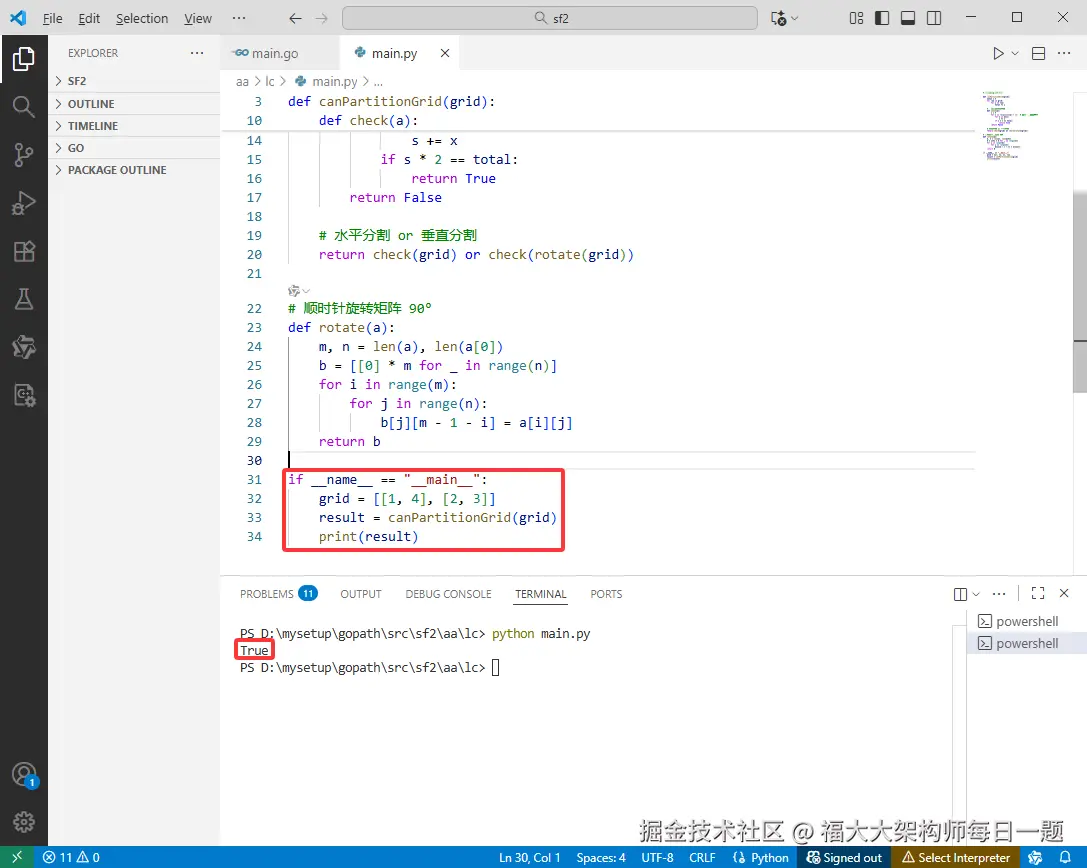Go forward with the right arrow

[322, 19]
